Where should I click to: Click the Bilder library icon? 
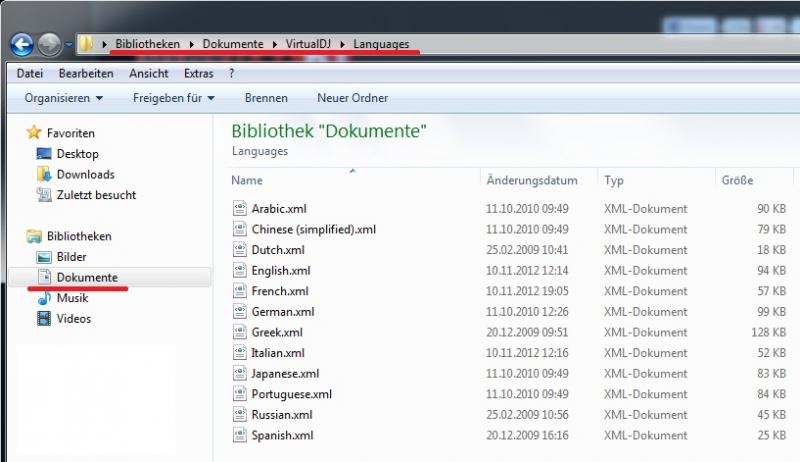(x=43, y=257)
